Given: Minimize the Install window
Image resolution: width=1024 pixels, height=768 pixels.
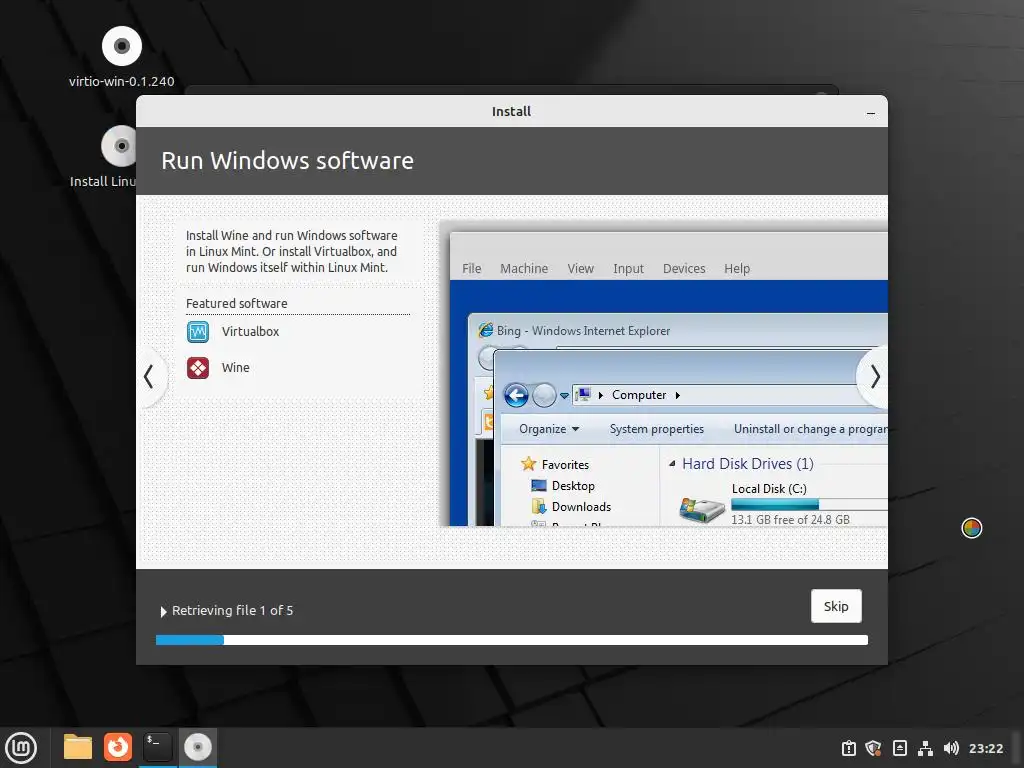Looking at the screenshot, I should (871, 112).
